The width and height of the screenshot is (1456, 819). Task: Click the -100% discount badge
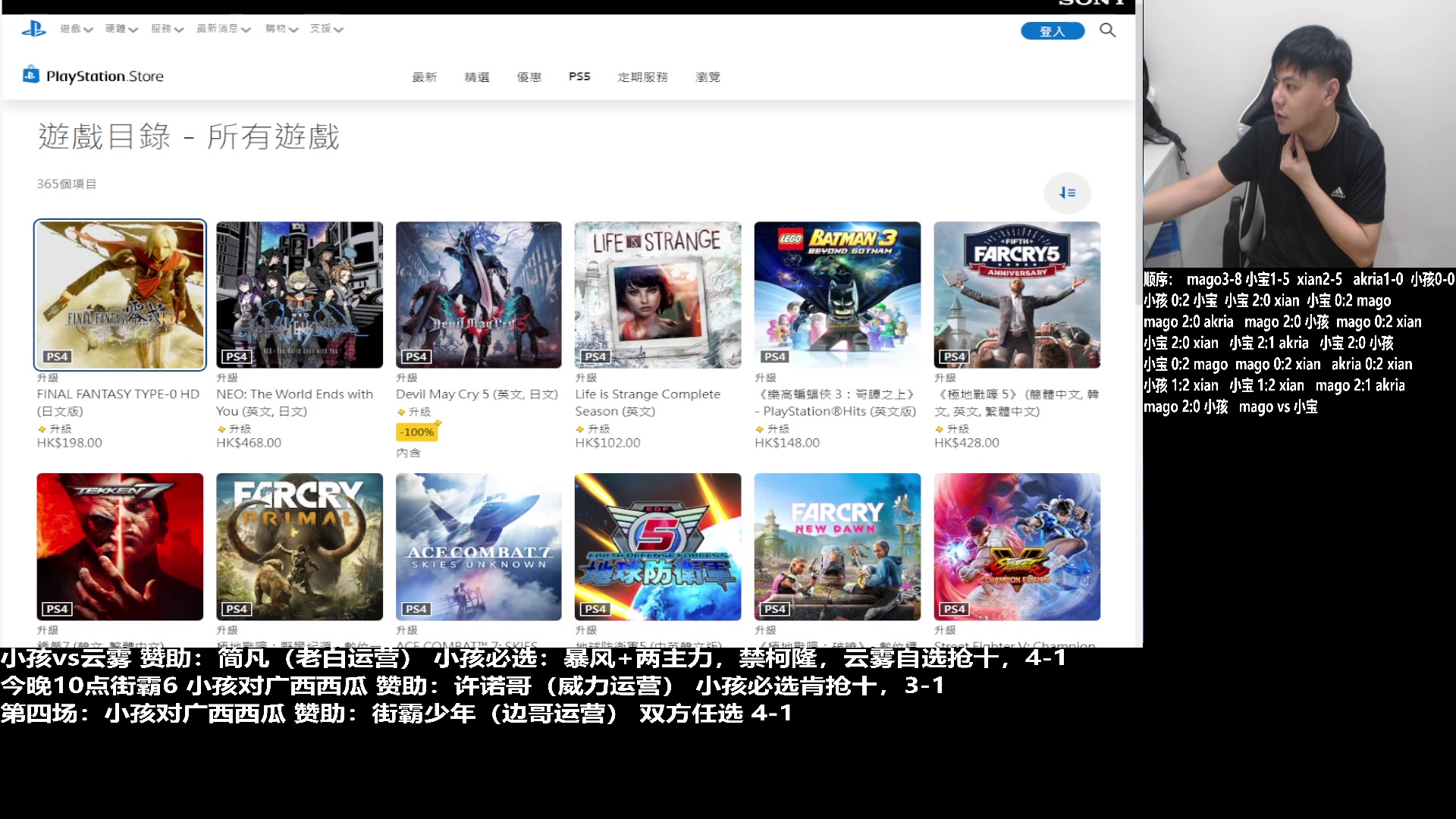click(x=416, y=431)
